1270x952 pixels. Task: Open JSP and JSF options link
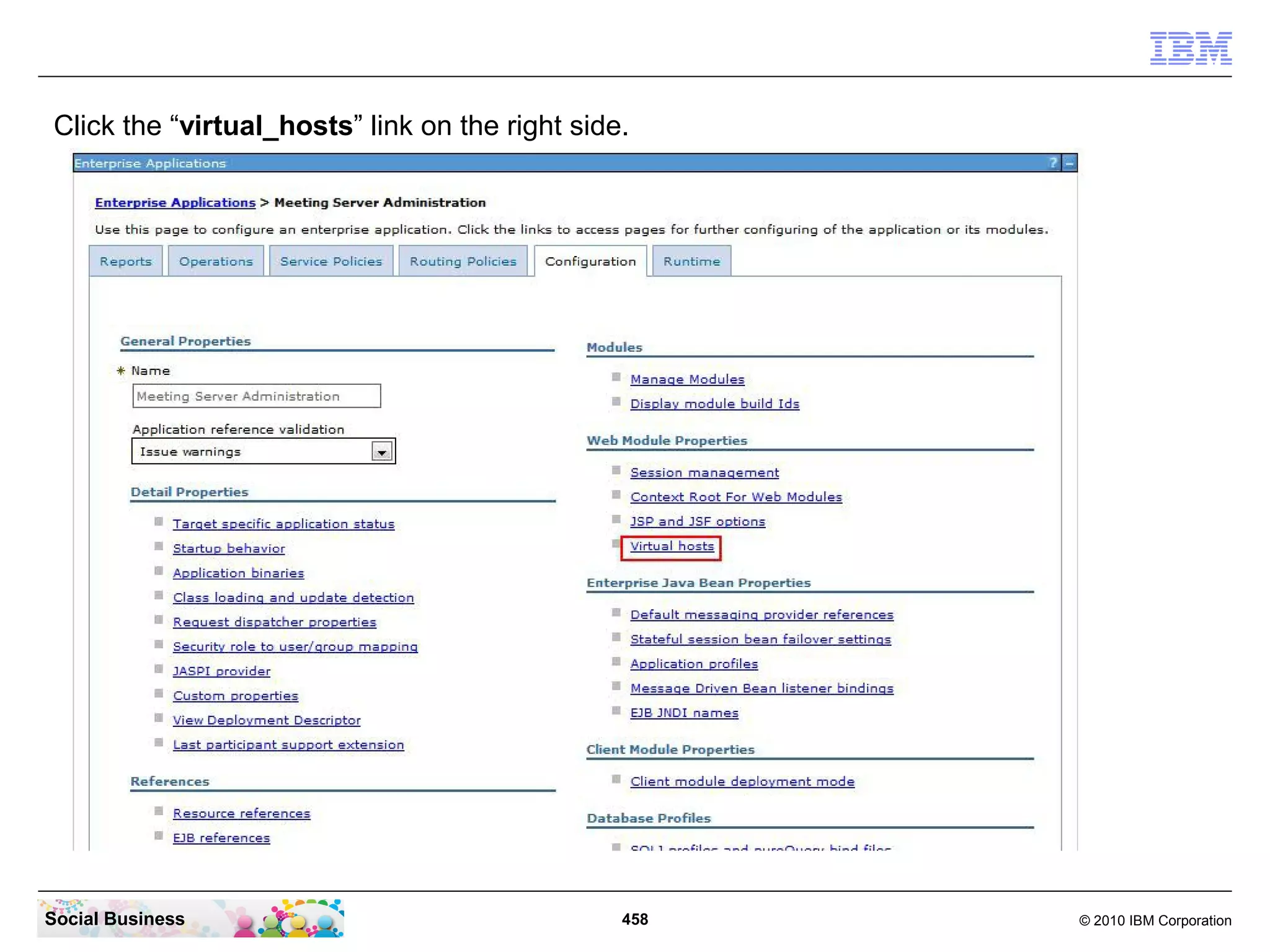698,522
